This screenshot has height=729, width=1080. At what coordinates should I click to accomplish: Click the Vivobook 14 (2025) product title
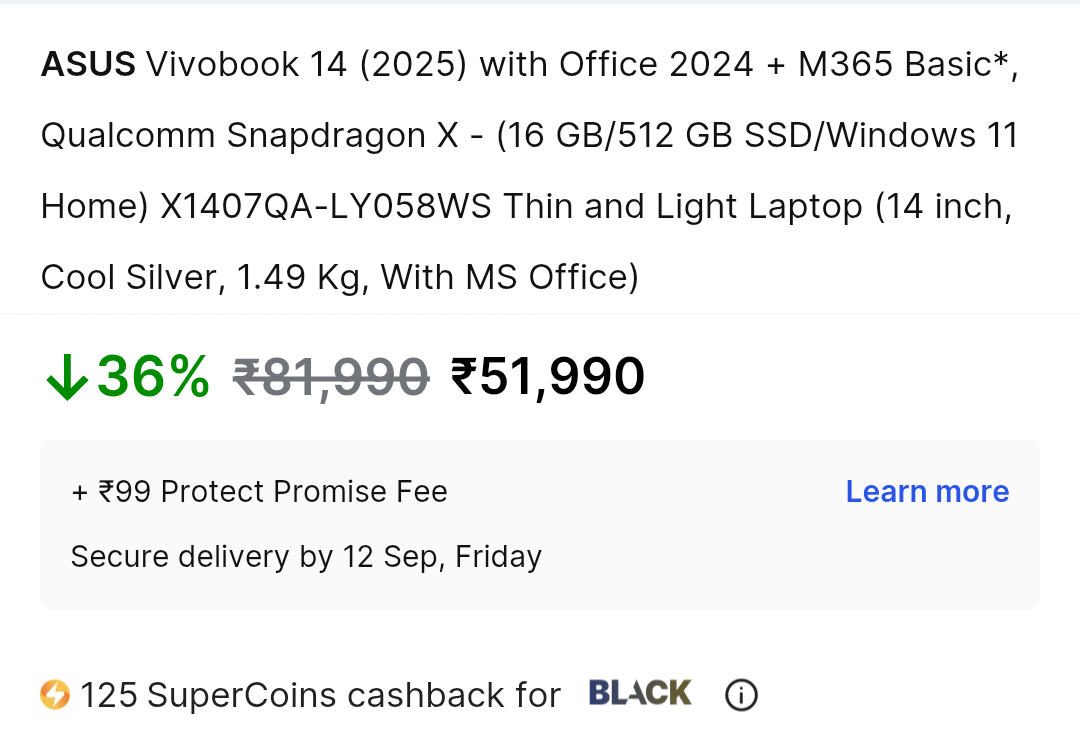coord(307,65)
